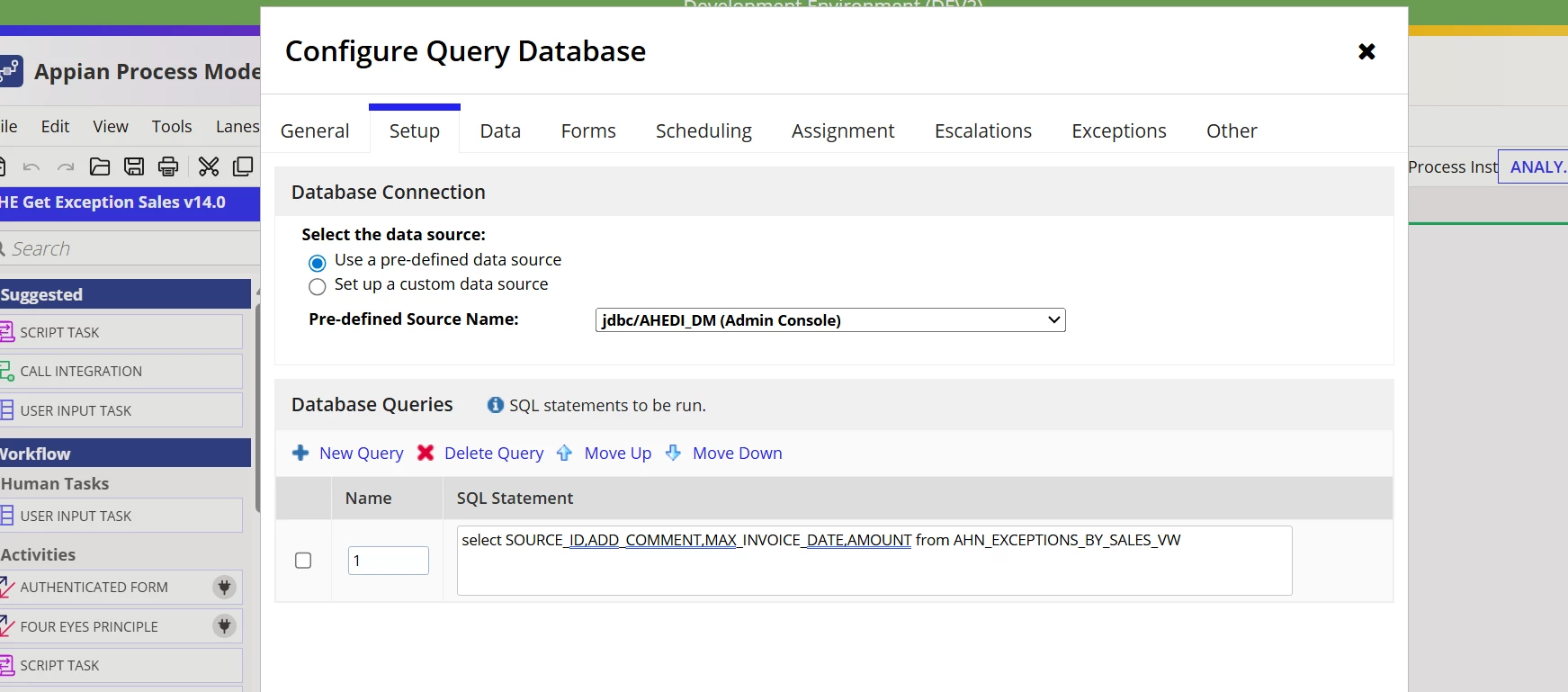Click the 'Process Inst' label behind the dialog
The image size is (1568, 692).
(1452, 167)
